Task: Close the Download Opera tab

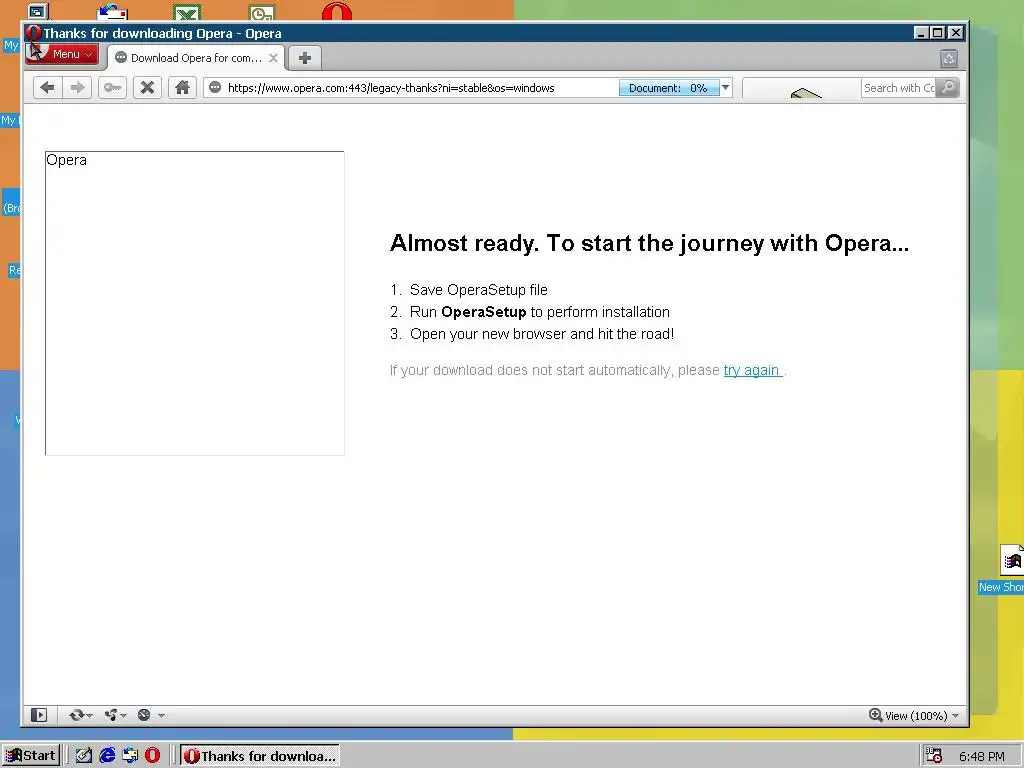Action: coord(274,58)
